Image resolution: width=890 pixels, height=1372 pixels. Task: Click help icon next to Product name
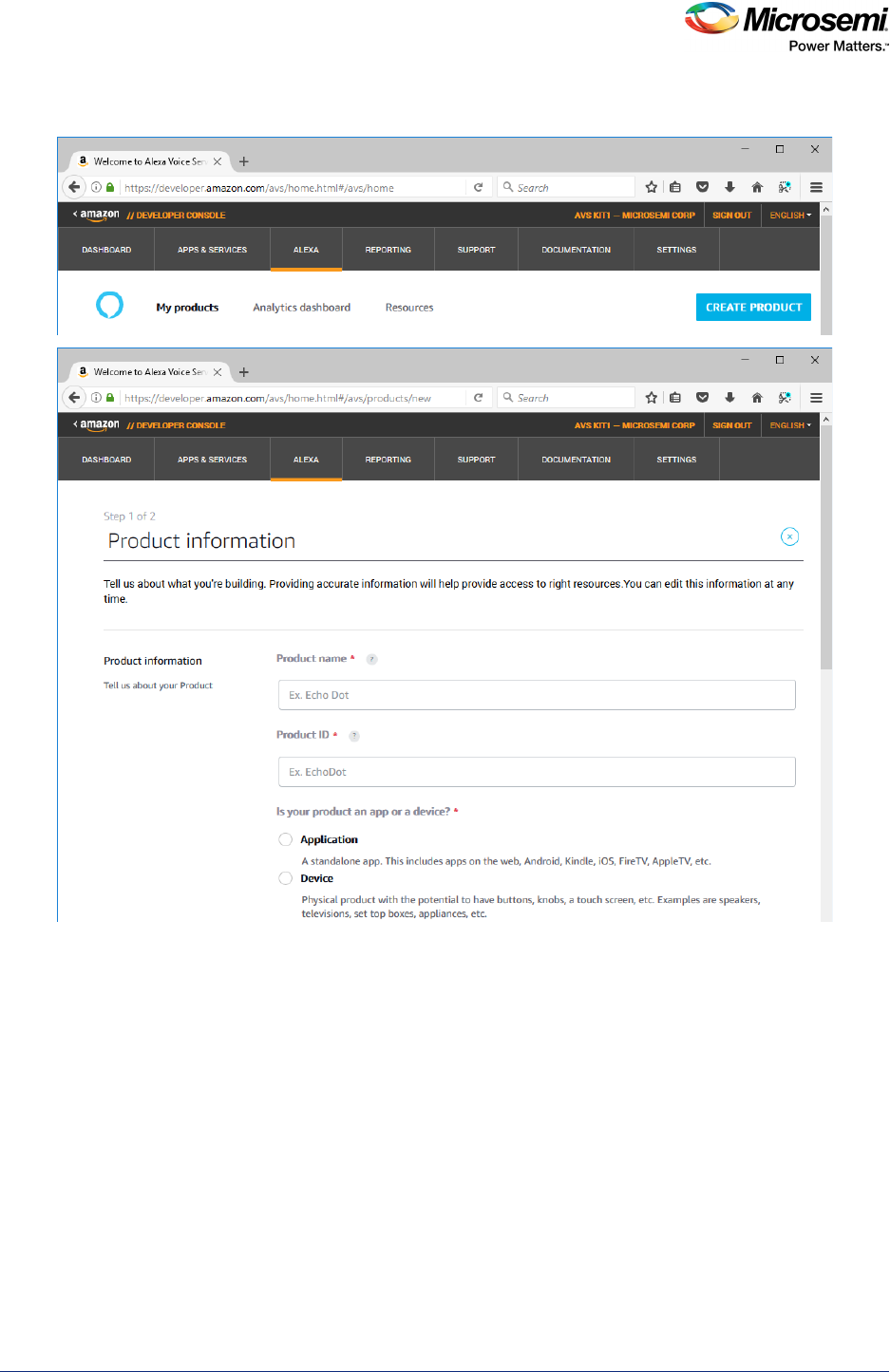click(x=371, y=659)
